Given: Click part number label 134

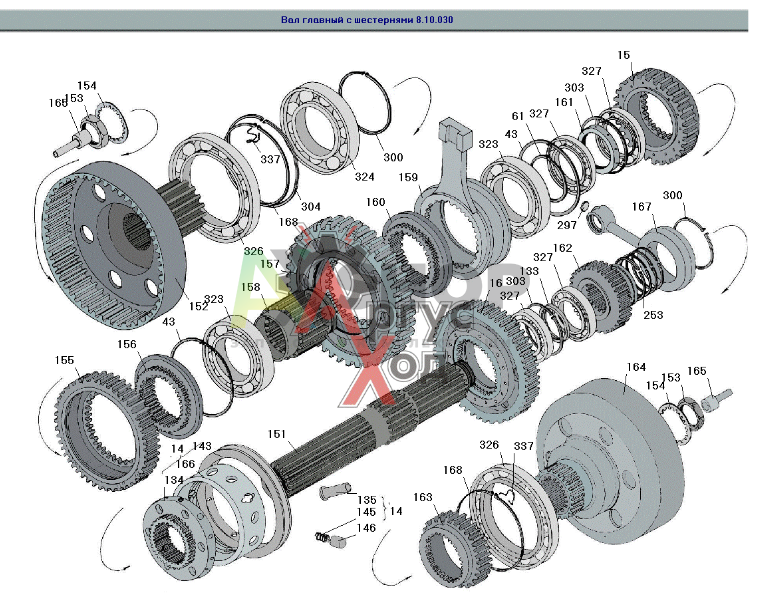Looking at the screenshot, I should point(147,481).
